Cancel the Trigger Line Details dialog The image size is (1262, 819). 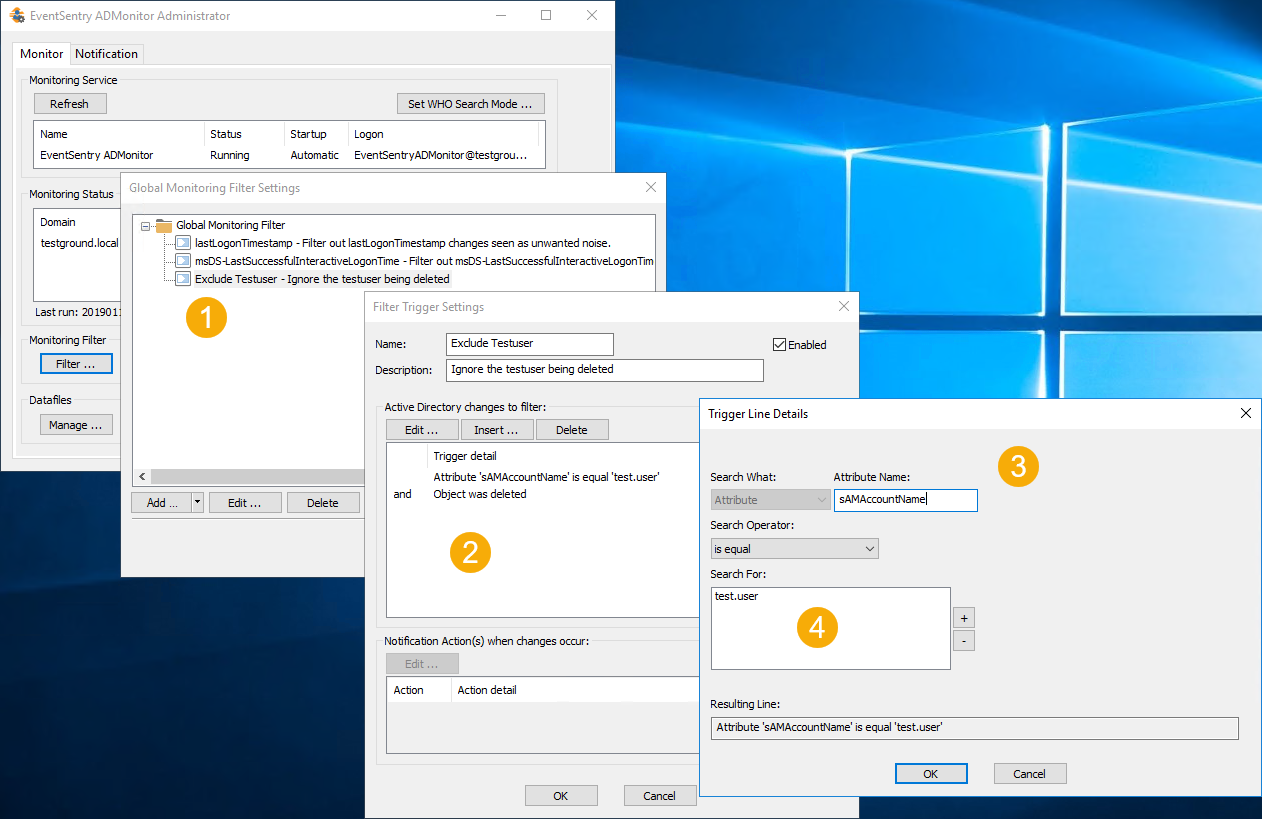(1030, 773)
